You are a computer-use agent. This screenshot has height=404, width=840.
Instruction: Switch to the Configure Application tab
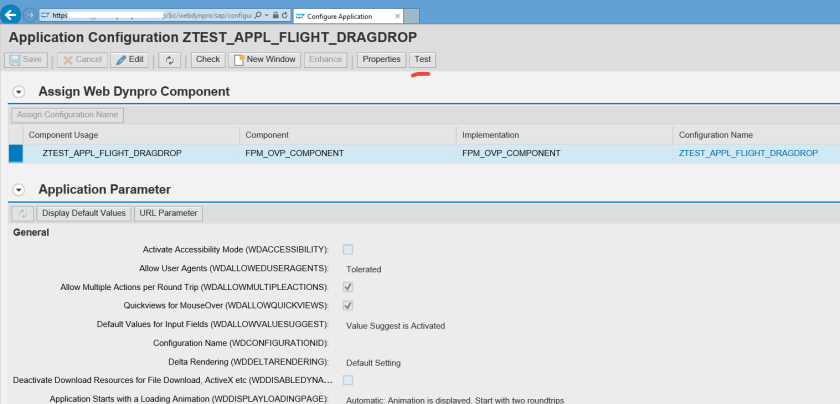pos(348,16)
